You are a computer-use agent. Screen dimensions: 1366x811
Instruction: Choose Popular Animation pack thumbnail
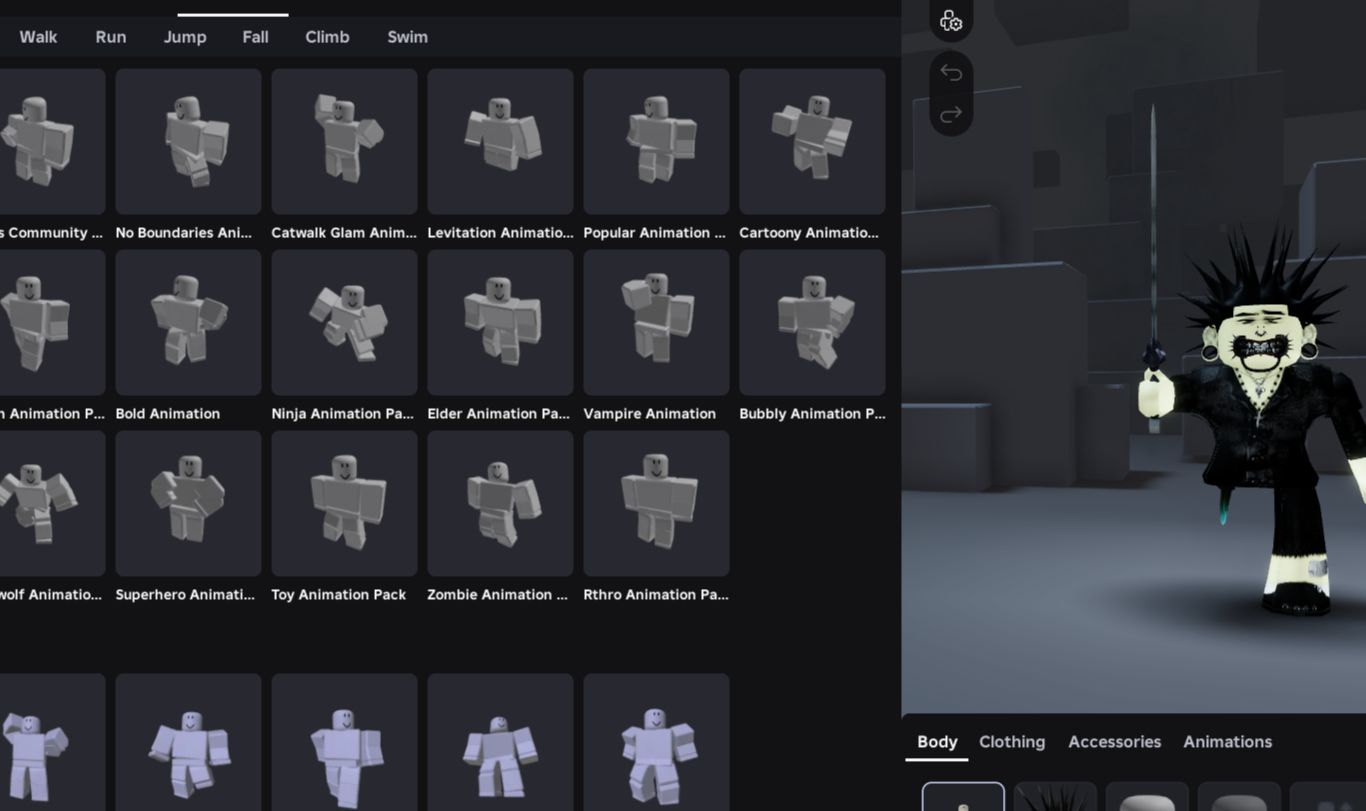656,141
